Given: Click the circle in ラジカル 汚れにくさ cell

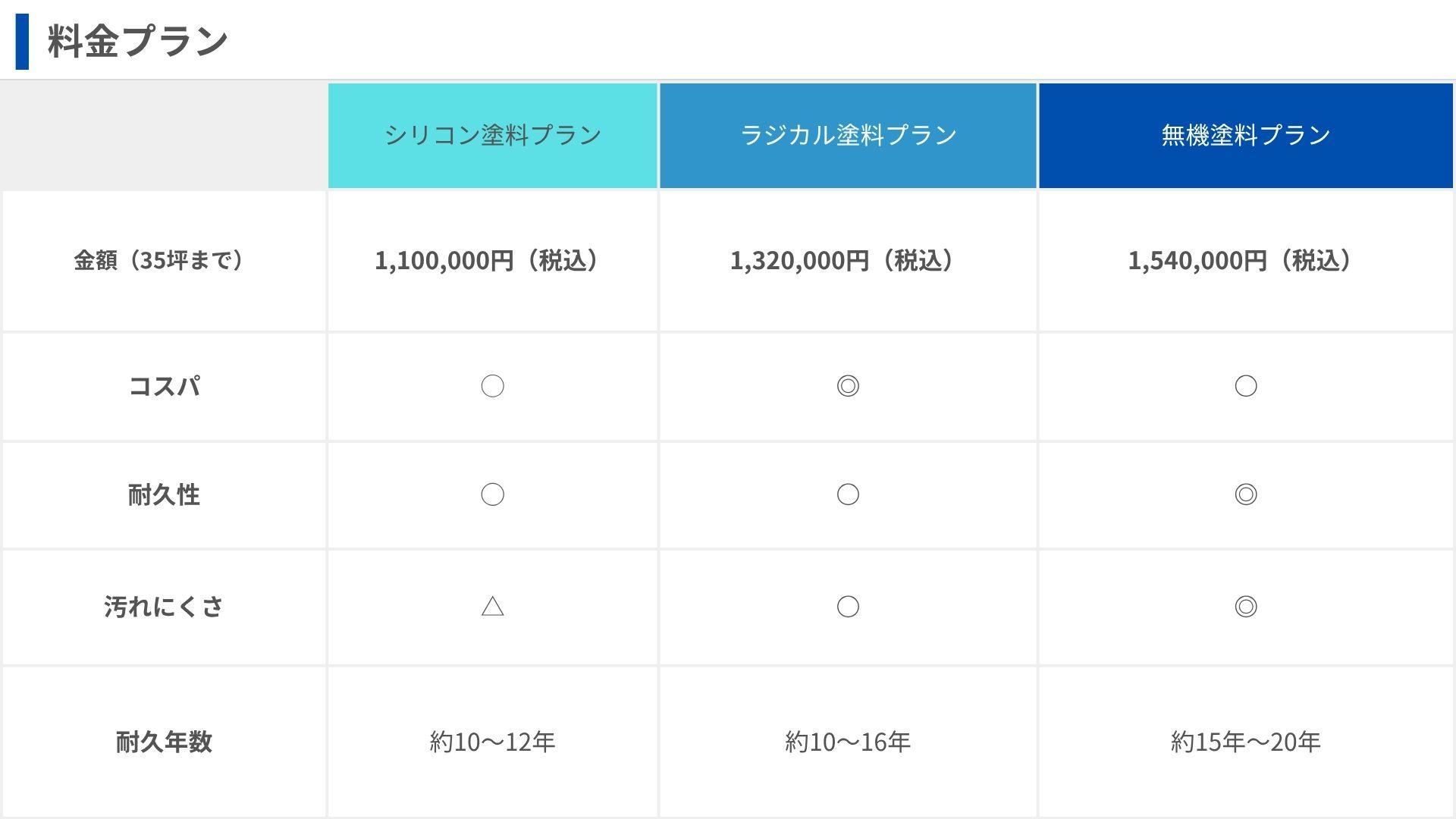Looking at the screenshot, I should click(x=848, y=607).
